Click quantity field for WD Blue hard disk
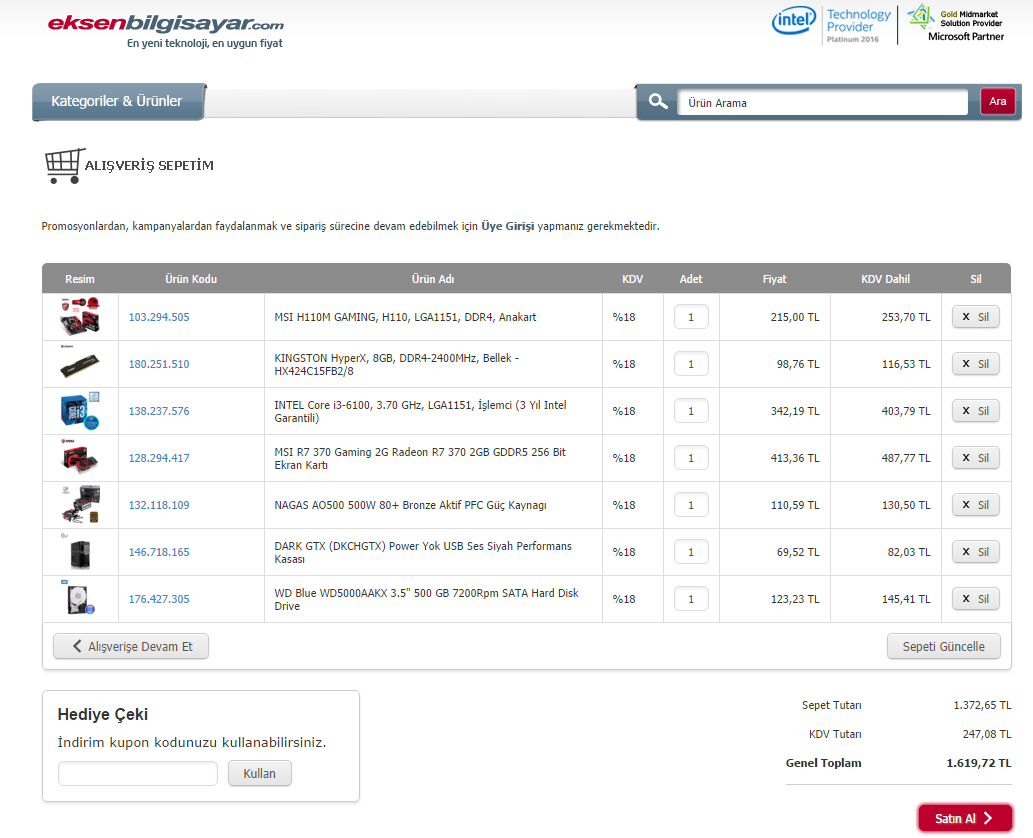 coord(691,599)
